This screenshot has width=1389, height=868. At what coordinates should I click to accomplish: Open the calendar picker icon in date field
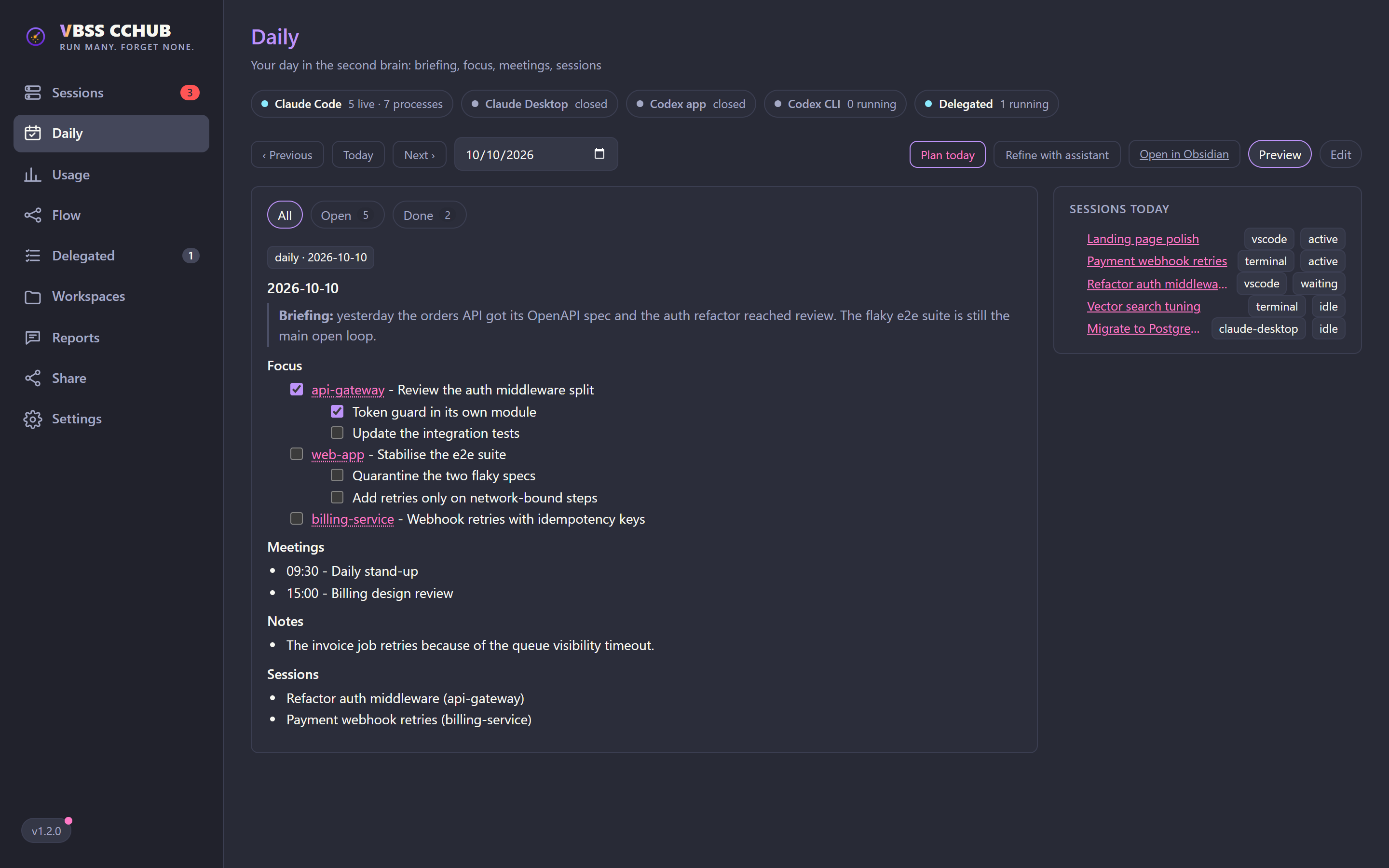pos(599,154)
